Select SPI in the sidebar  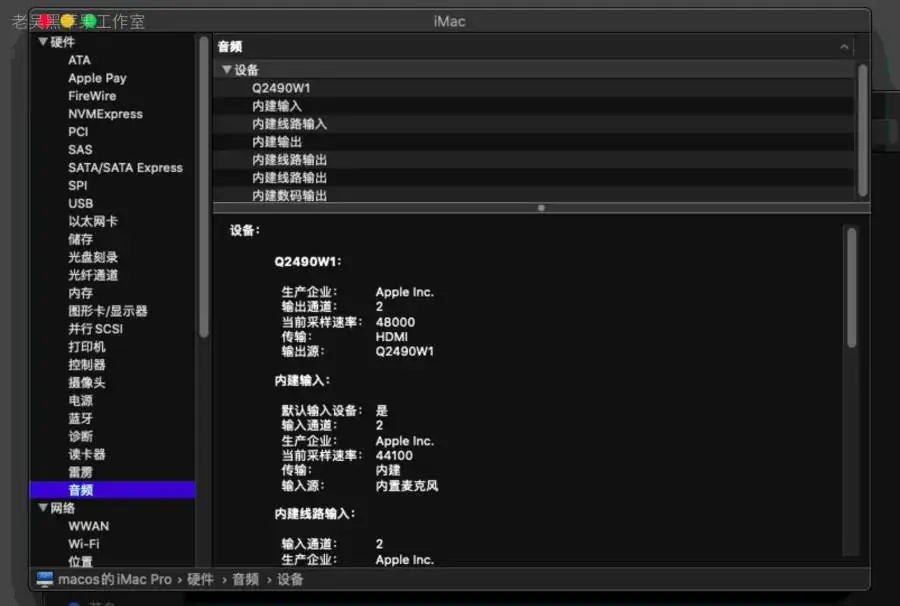[77, 185]
